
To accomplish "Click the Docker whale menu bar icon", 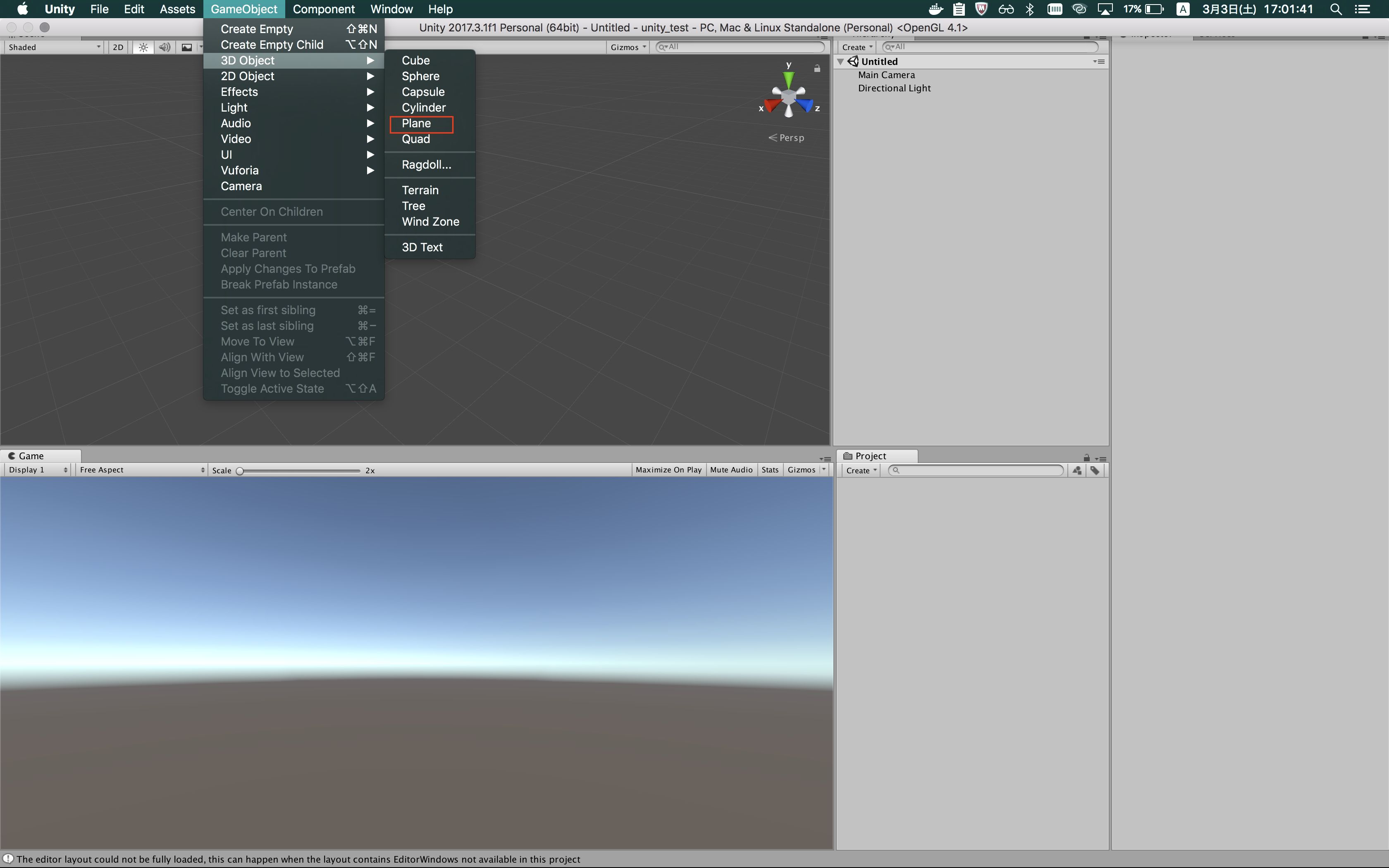I will pyautogui.click(x=936, y=9).
